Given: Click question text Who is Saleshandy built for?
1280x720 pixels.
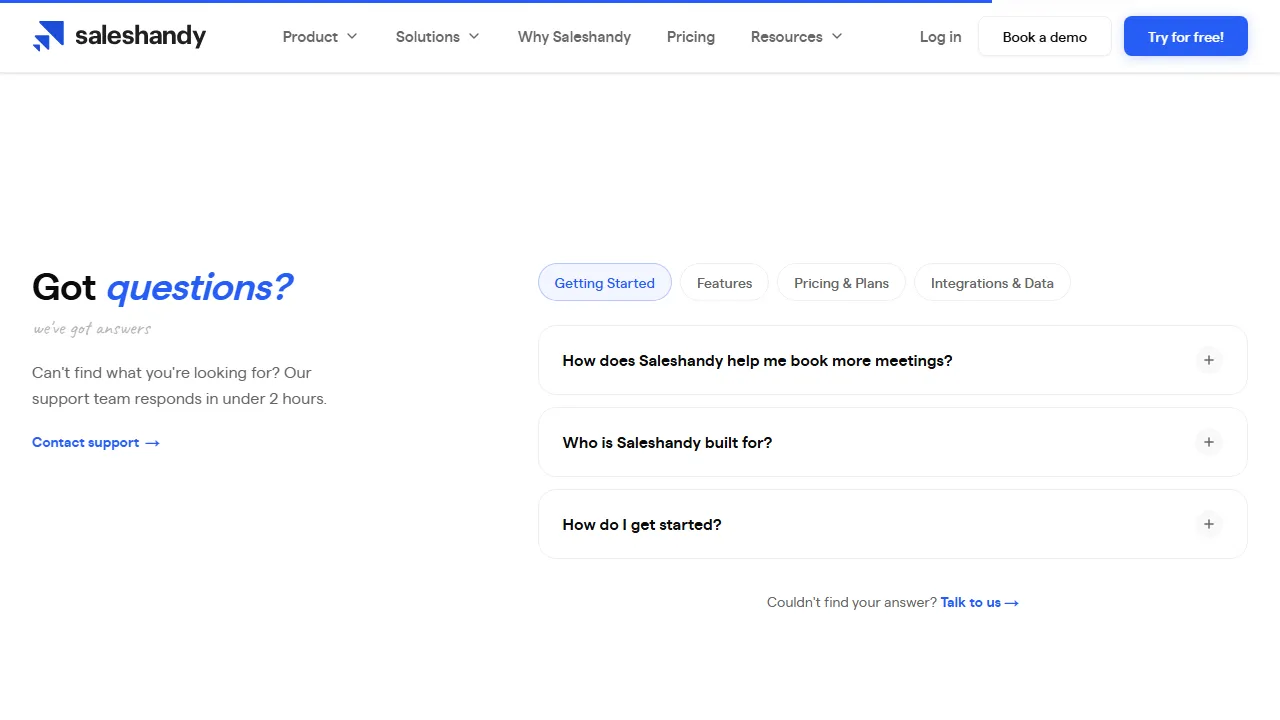Looking at the screenshot, I should coord(667,443).
